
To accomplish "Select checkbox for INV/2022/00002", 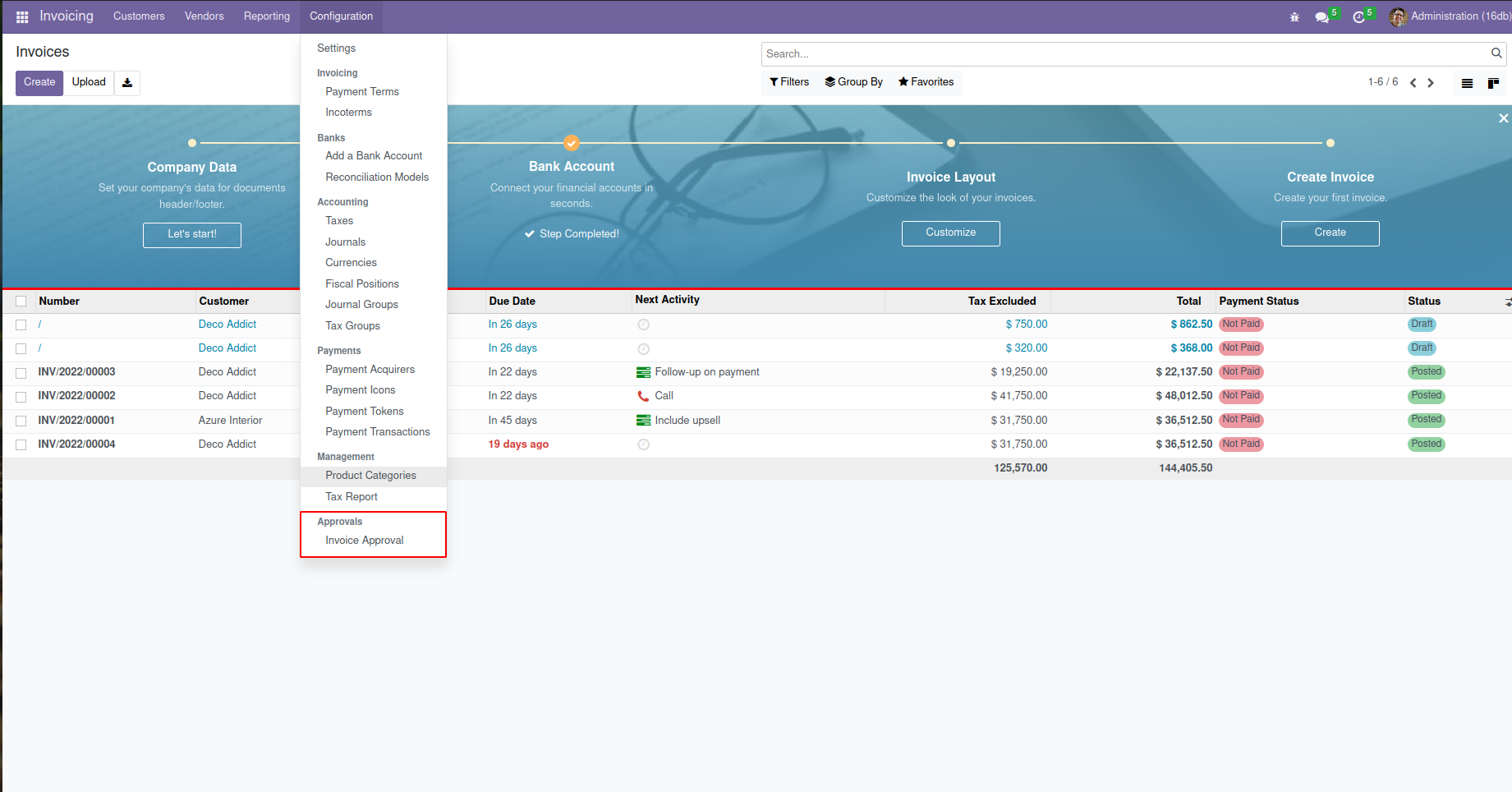I will point(21,397).
